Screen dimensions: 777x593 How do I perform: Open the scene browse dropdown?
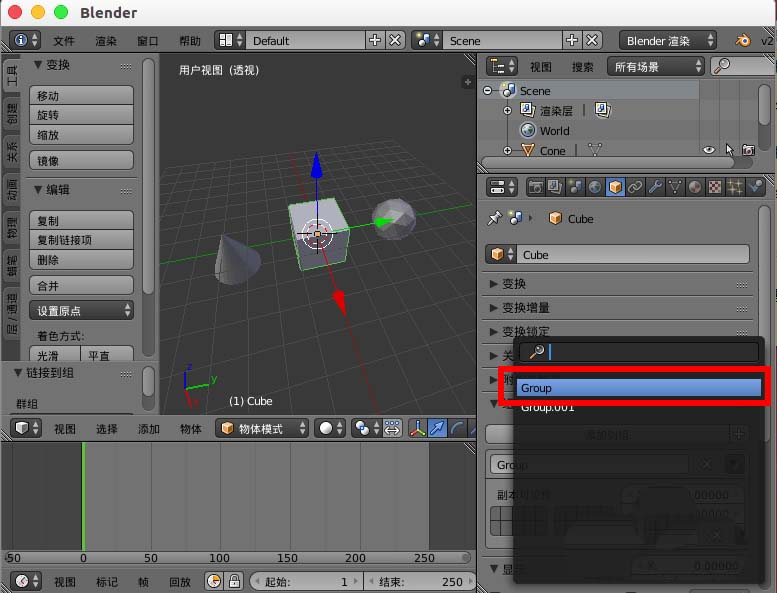(x=427, y=40)
